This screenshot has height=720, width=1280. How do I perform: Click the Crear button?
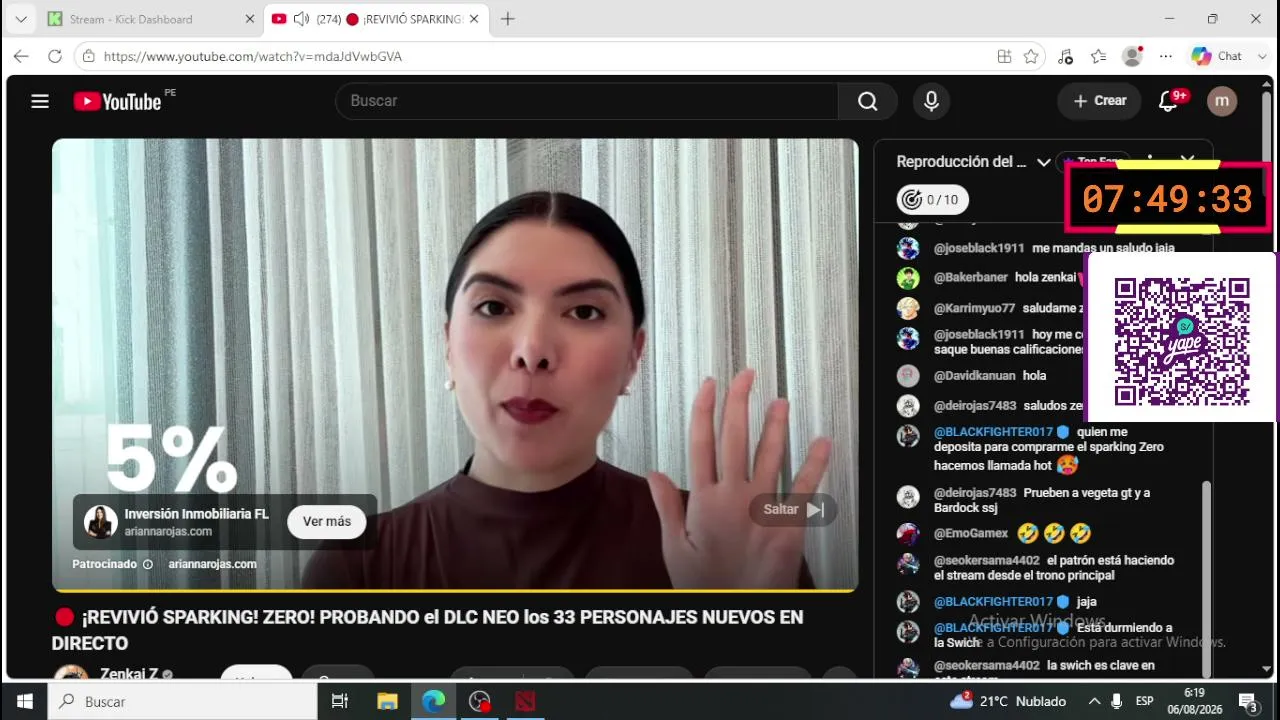click(1099, 101)
